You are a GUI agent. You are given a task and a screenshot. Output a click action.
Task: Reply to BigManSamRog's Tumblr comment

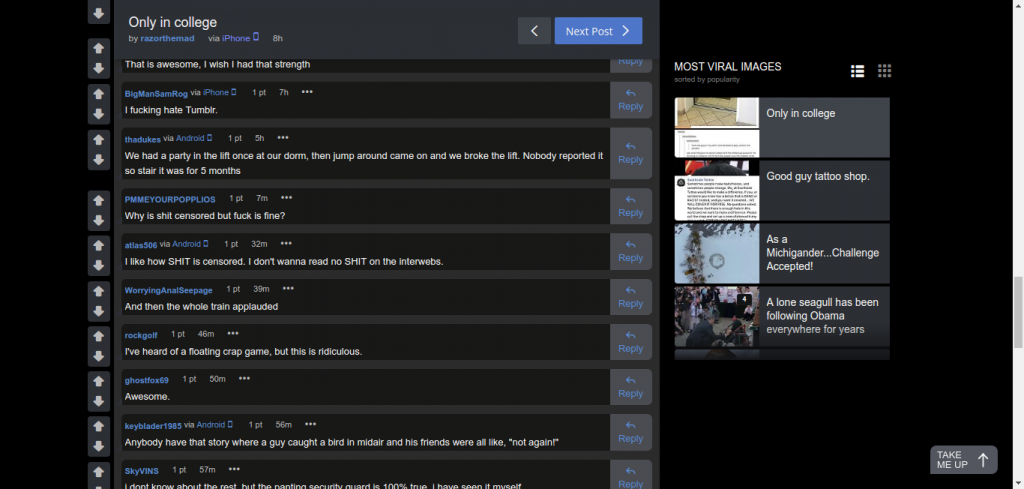click(x=630, y=100)
